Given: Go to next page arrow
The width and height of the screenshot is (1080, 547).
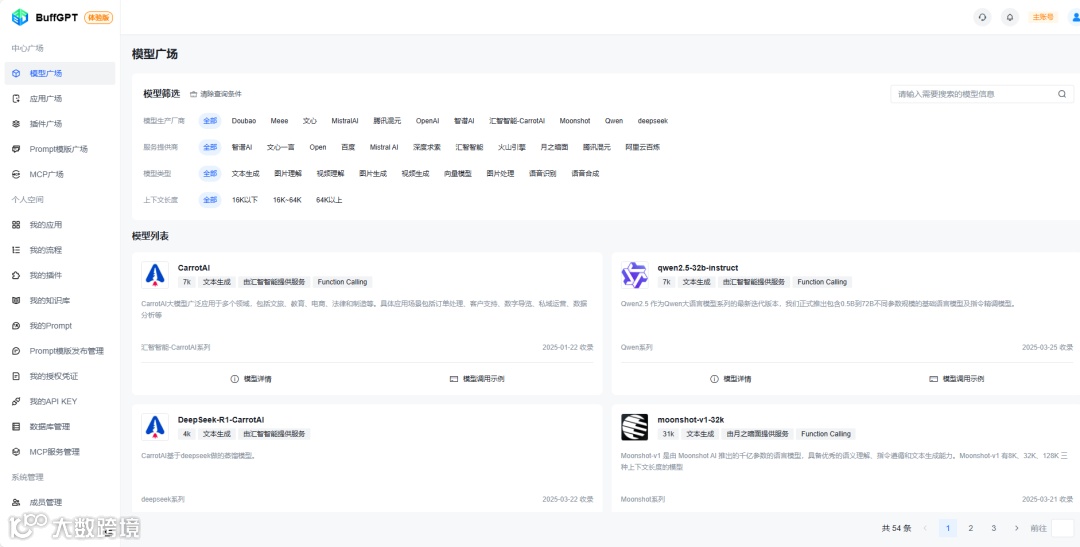Looking at the screenshot, I should pyautogui.click(x=1017, y=528).
